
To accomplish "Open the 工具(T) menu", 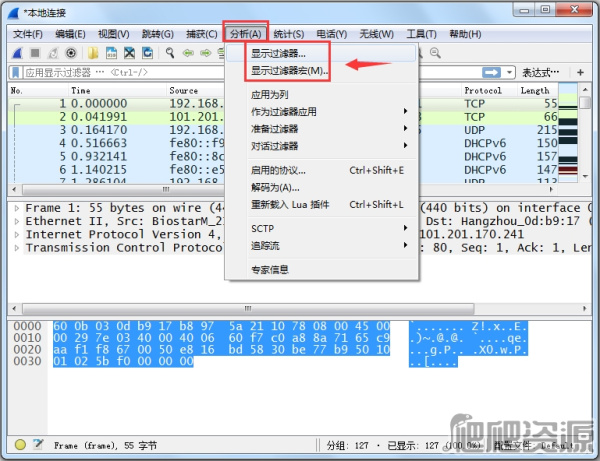I will tap(421, 34).
